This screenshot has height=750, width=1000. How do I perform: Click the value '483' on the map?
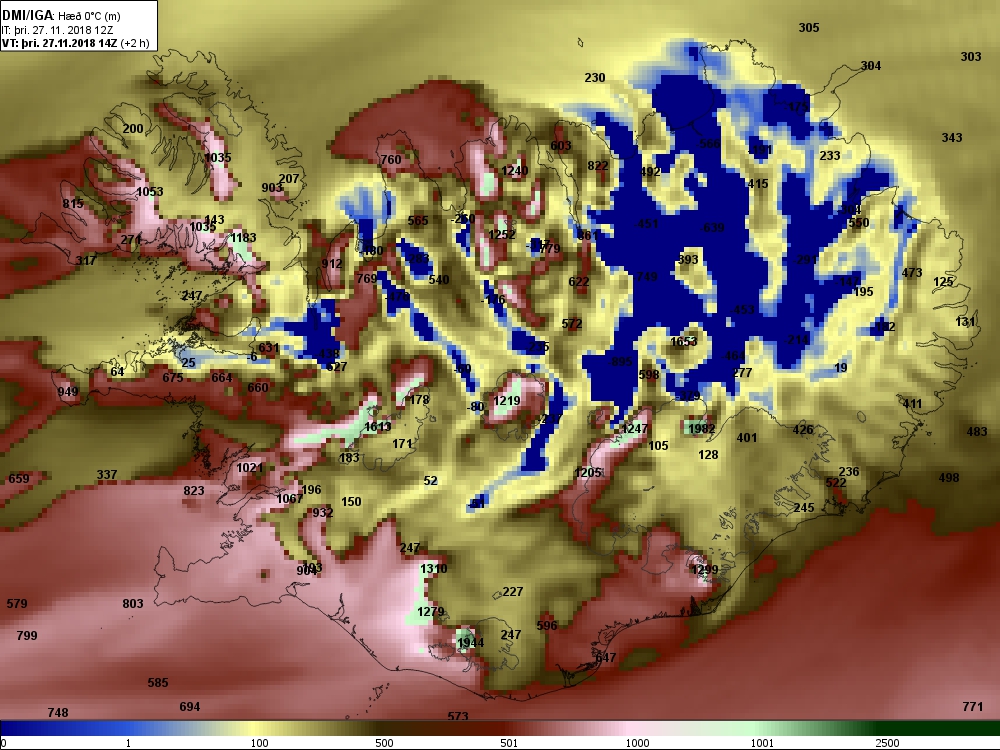[977, 432]
